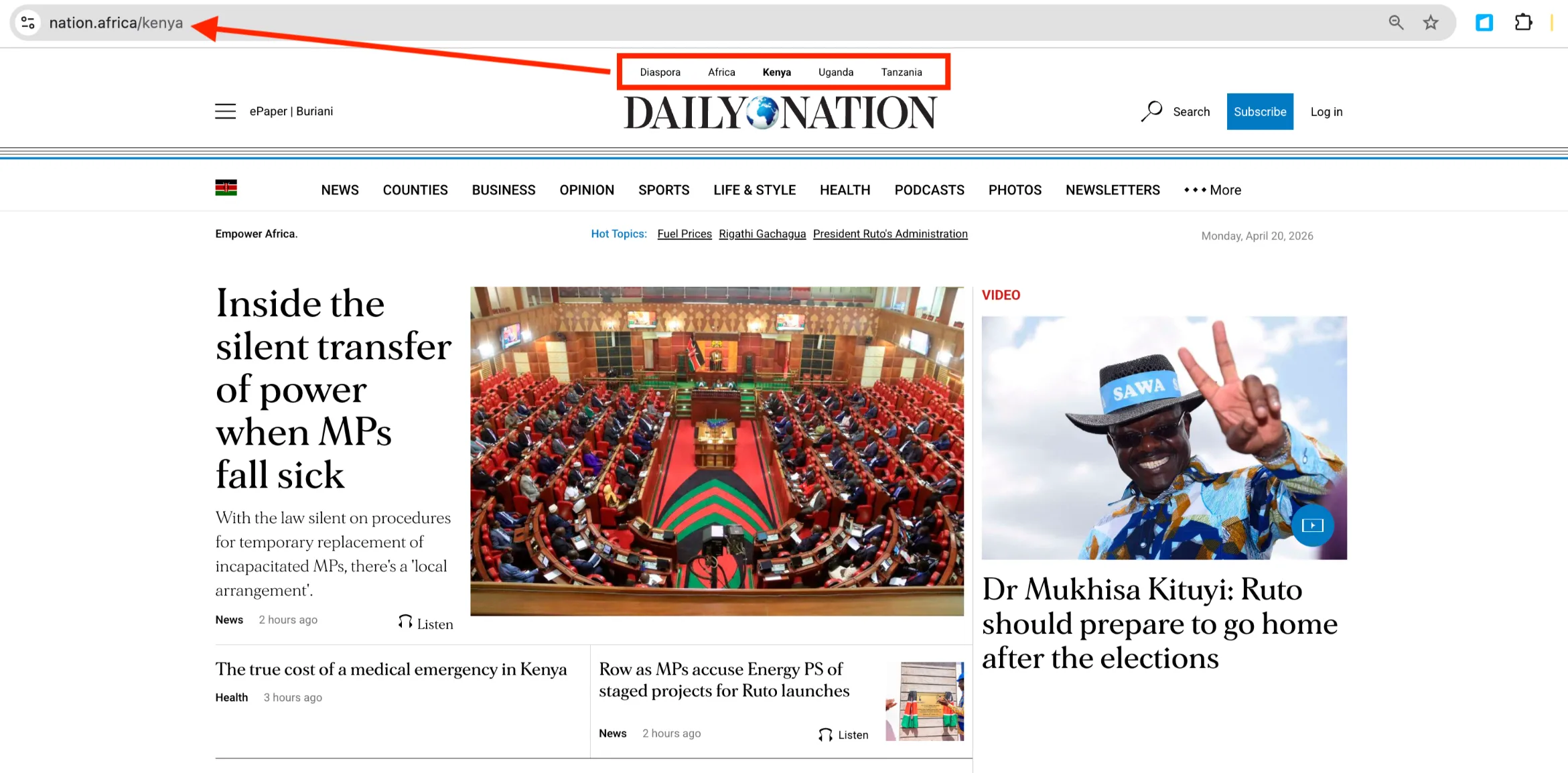Open LIFE & STYLE section

754,190
